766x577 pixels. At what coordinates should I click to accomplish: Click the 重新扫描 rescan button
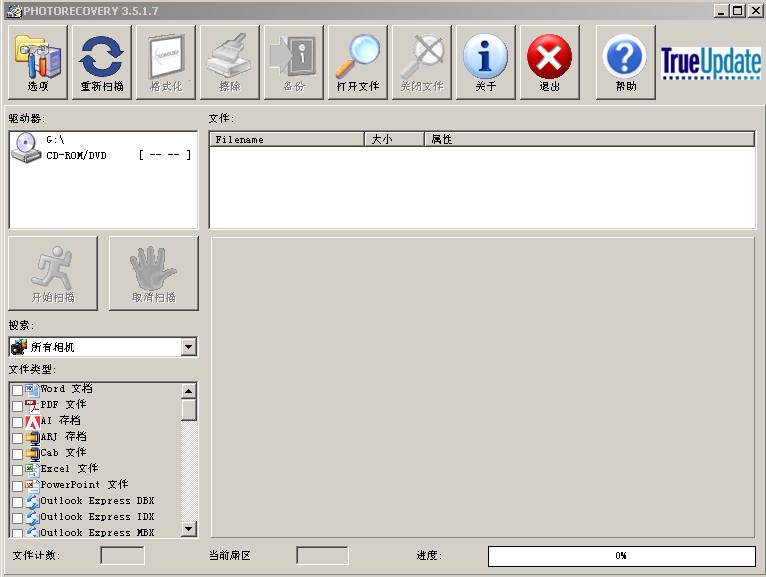coord(102,63)
